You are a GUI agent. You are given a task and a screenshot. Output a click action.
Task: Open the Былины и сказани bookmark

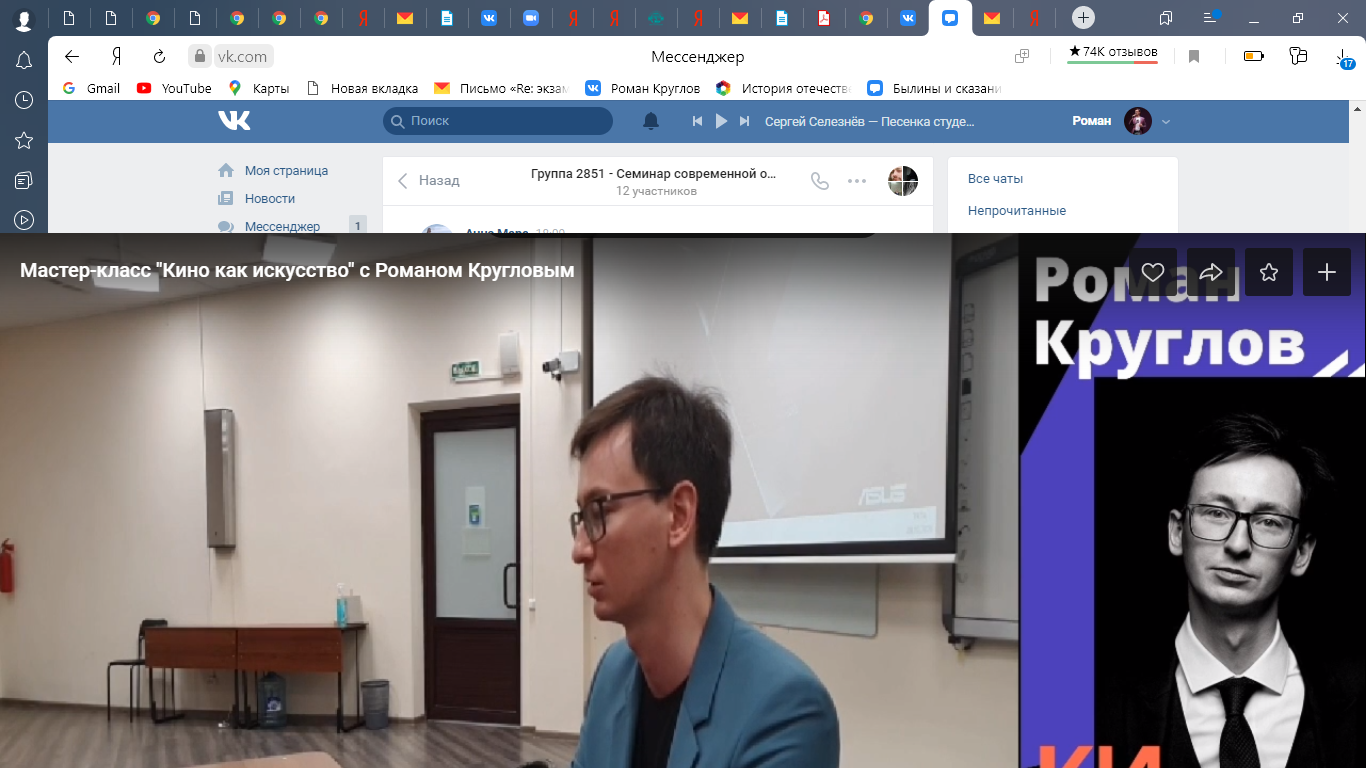[934, 88]
